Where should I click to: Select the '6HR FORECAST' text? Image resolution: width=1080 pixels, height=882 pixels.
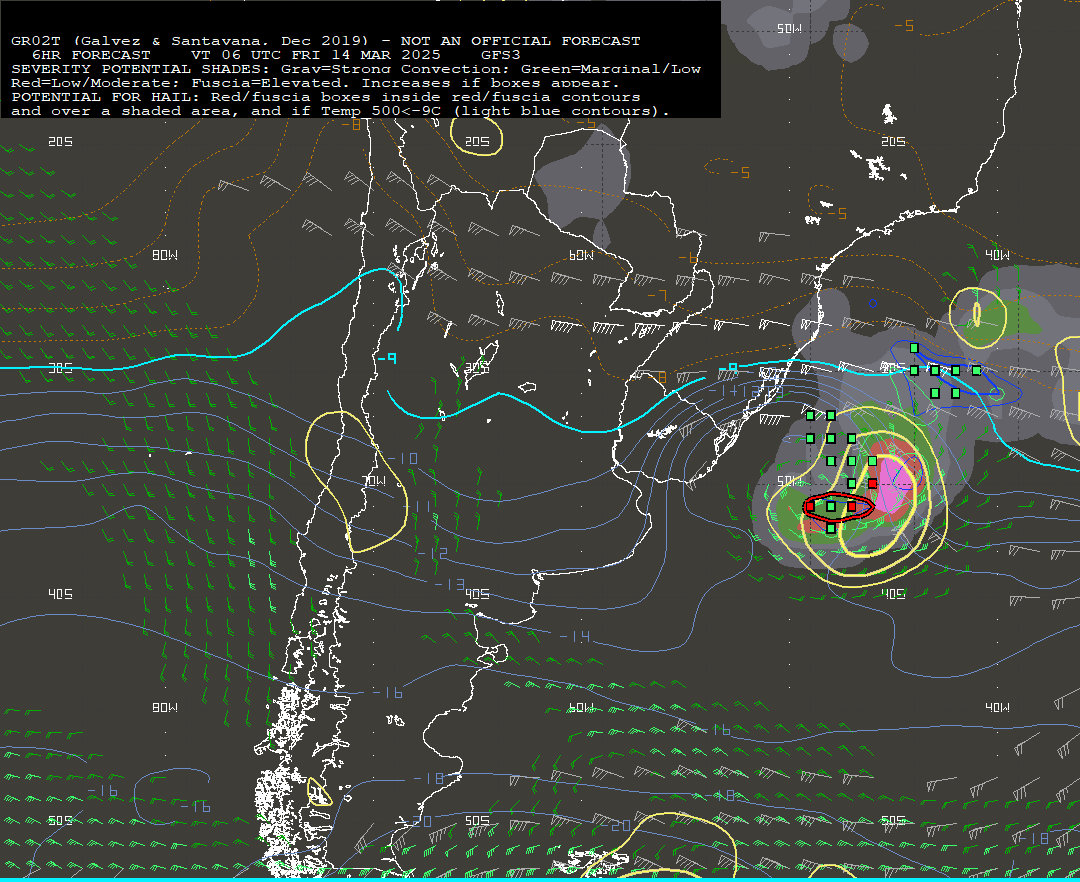click(91, 55)
